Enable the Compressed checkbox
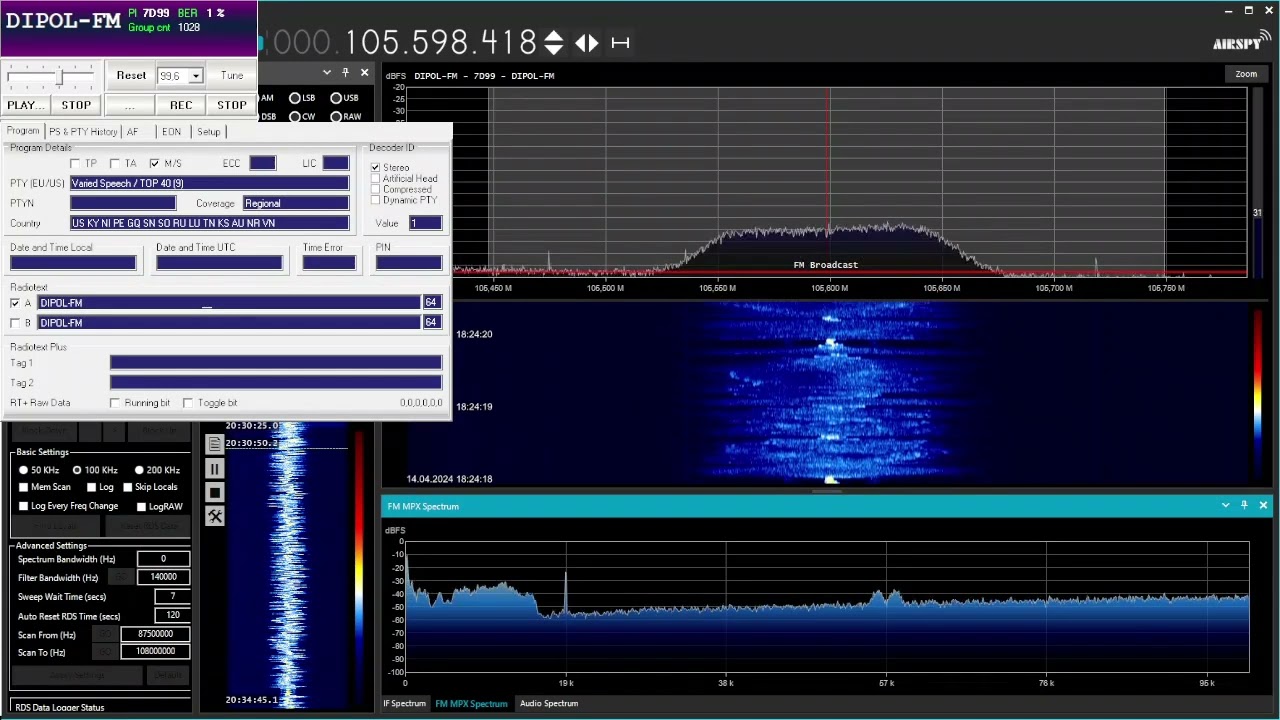 [x=376, y=189]
